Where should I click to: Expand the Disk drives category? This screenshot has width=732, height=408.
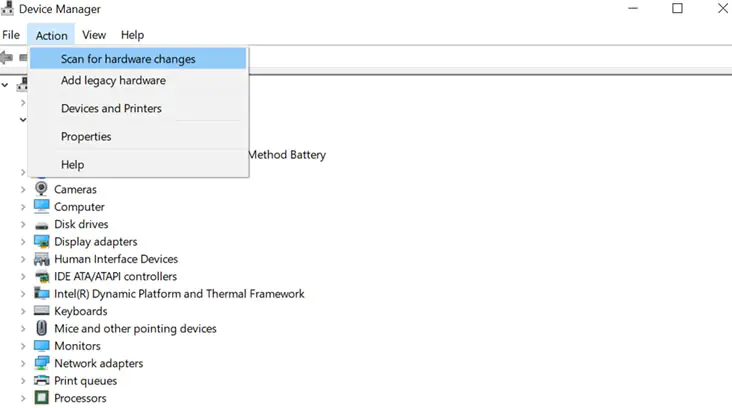pos(22,224)
